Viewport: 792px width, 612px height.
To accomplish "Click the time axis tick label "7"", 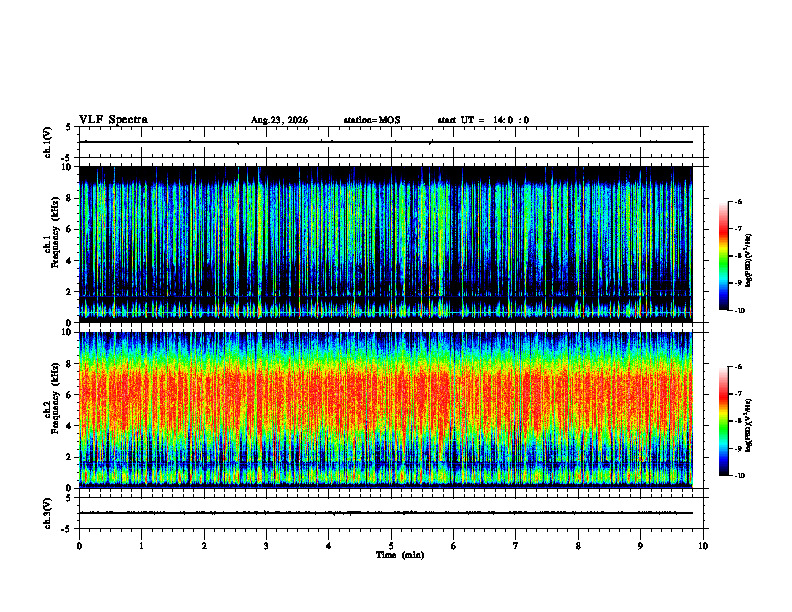I will [516, 546].
